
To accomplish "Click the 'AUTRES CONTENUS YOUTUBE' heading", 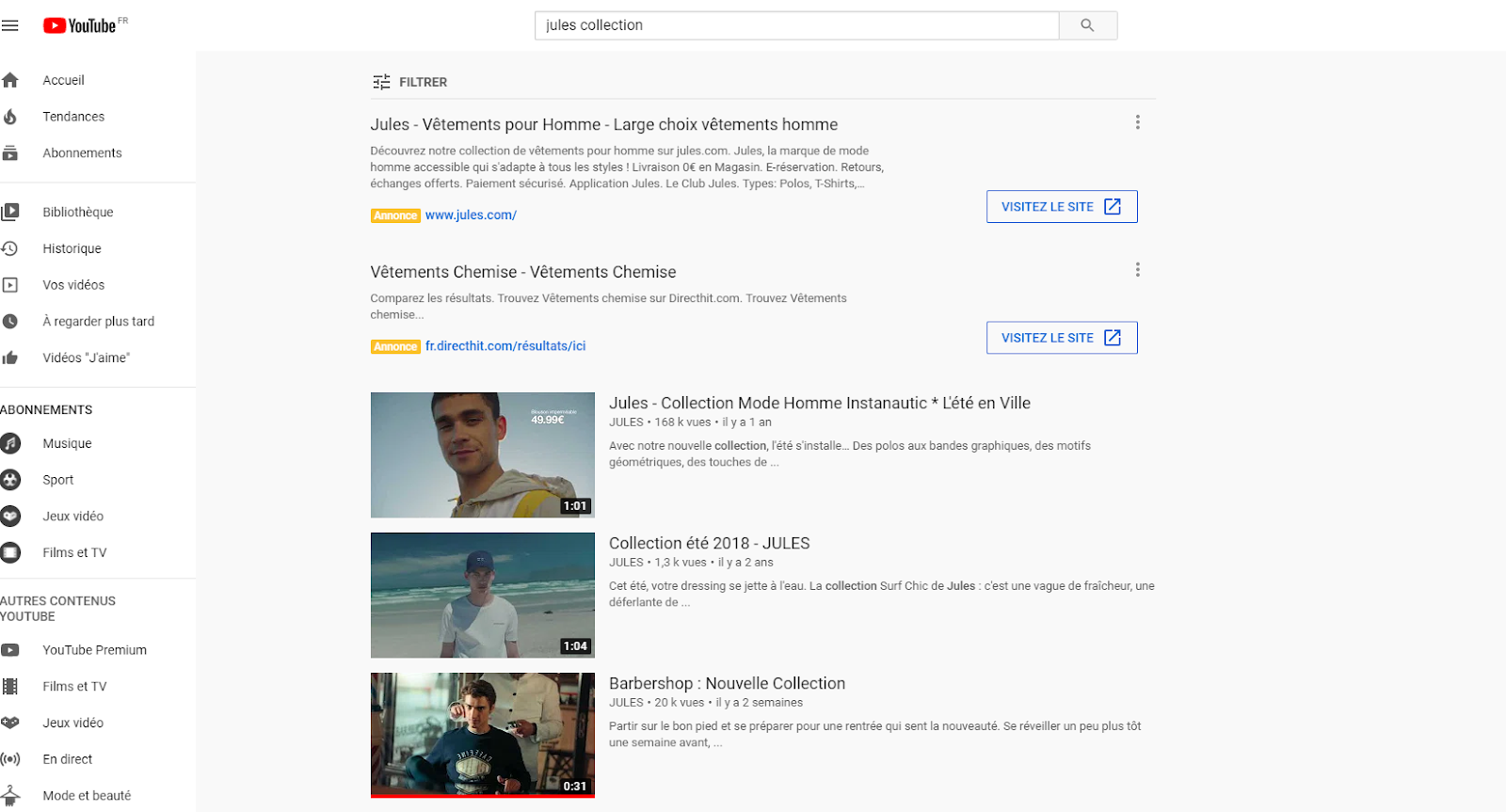I will tap(57, 609).
